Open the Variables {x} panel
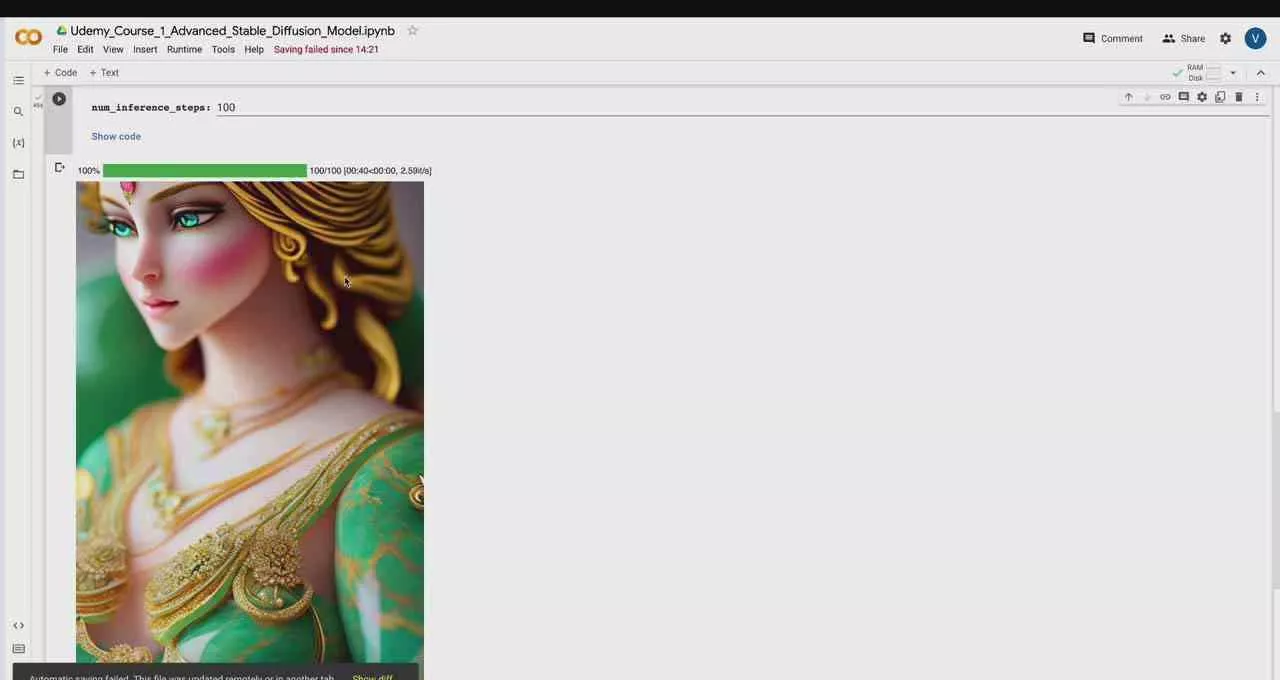This screenshot has height=680, width=1280. click(18, 143)
